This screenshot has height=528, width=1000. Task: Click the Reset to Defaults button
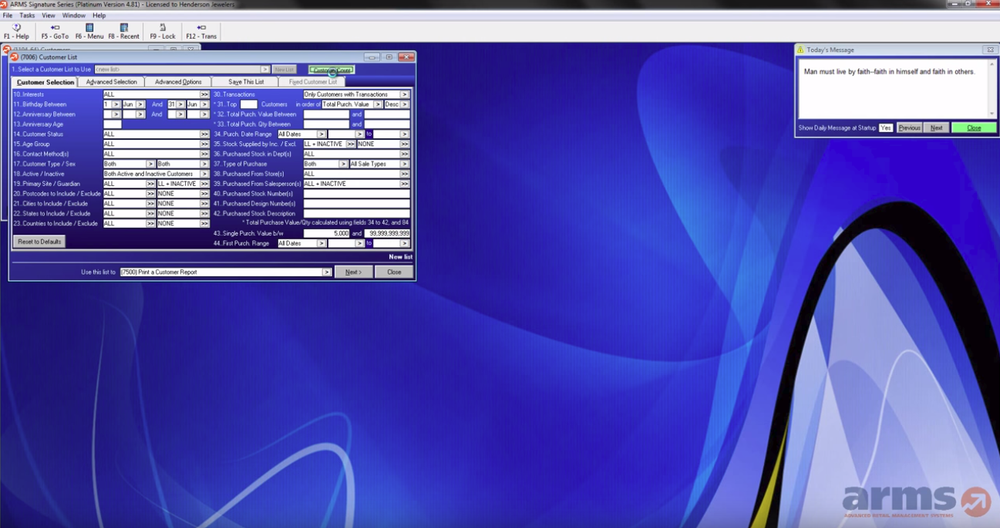click(39, 242)
